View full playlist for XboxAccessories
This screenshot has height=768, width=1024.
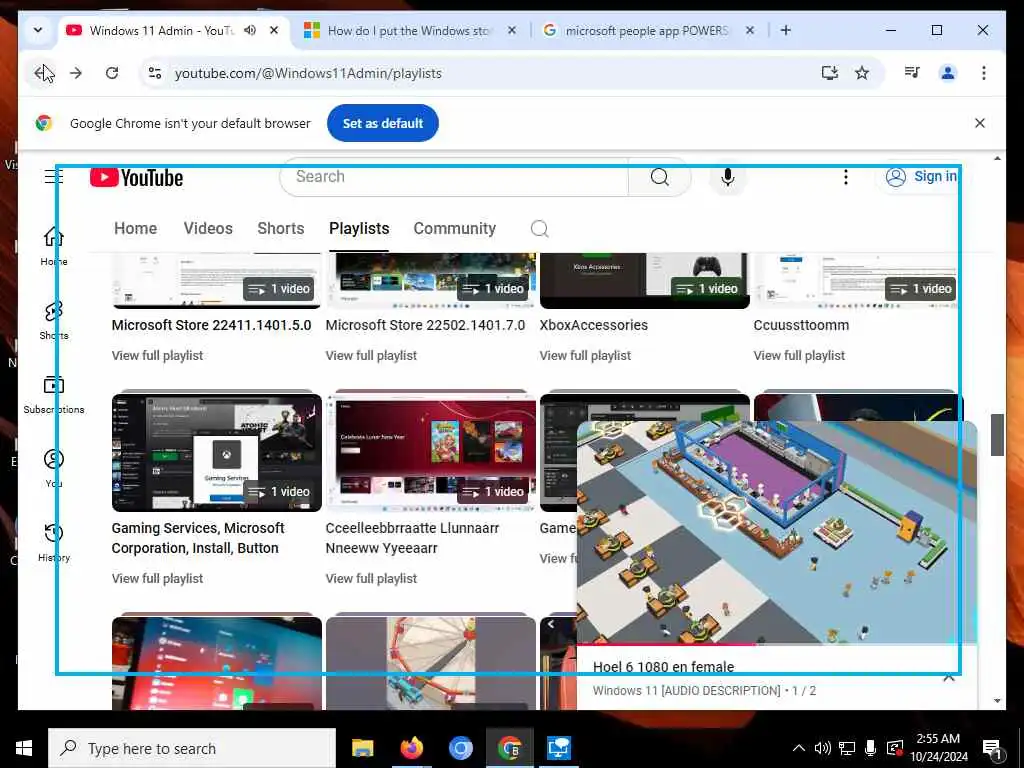tap(585, 355)
